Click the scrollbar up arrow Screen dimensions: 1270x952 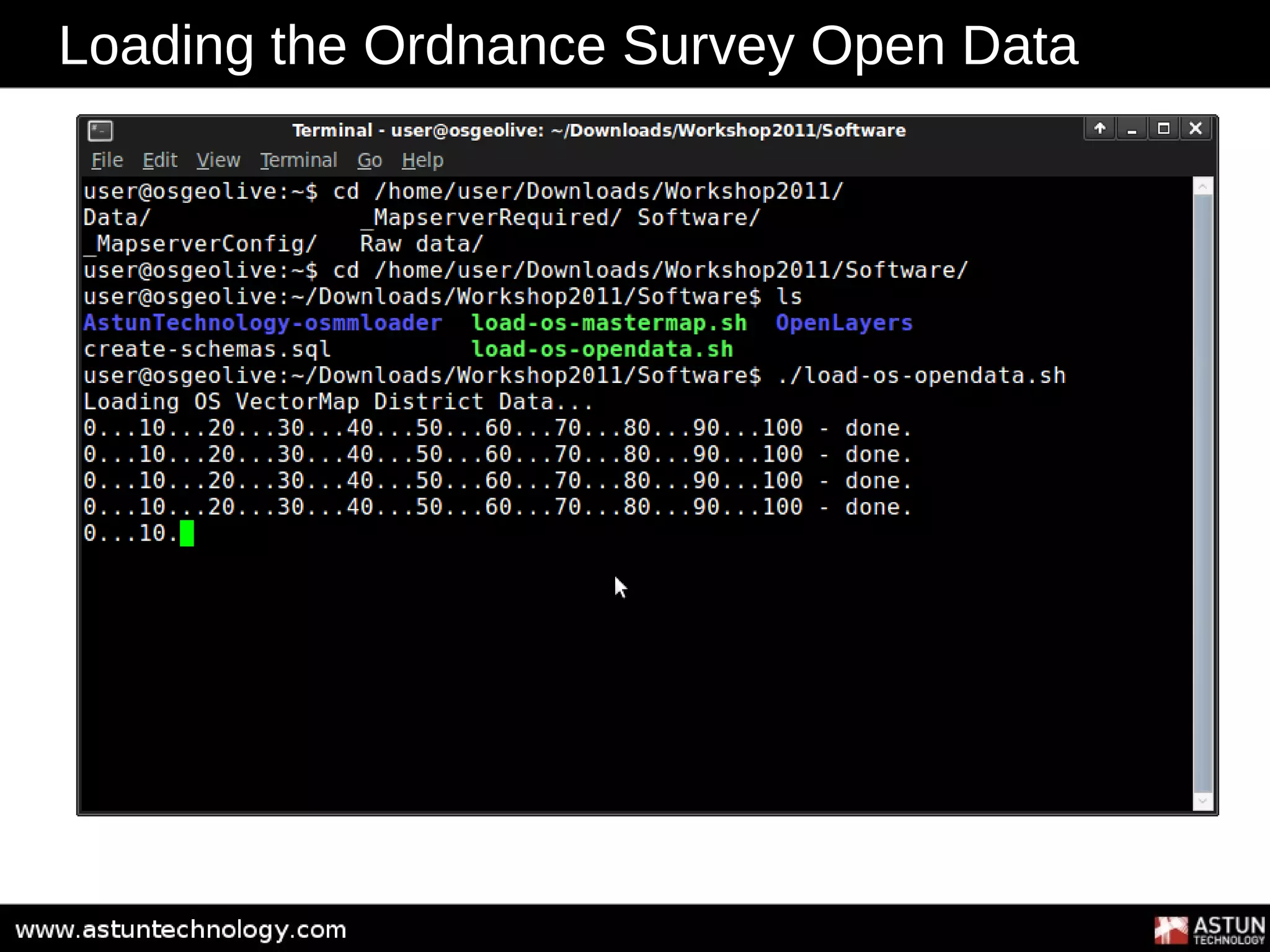pyautogui.click(x=1203, y=186)
